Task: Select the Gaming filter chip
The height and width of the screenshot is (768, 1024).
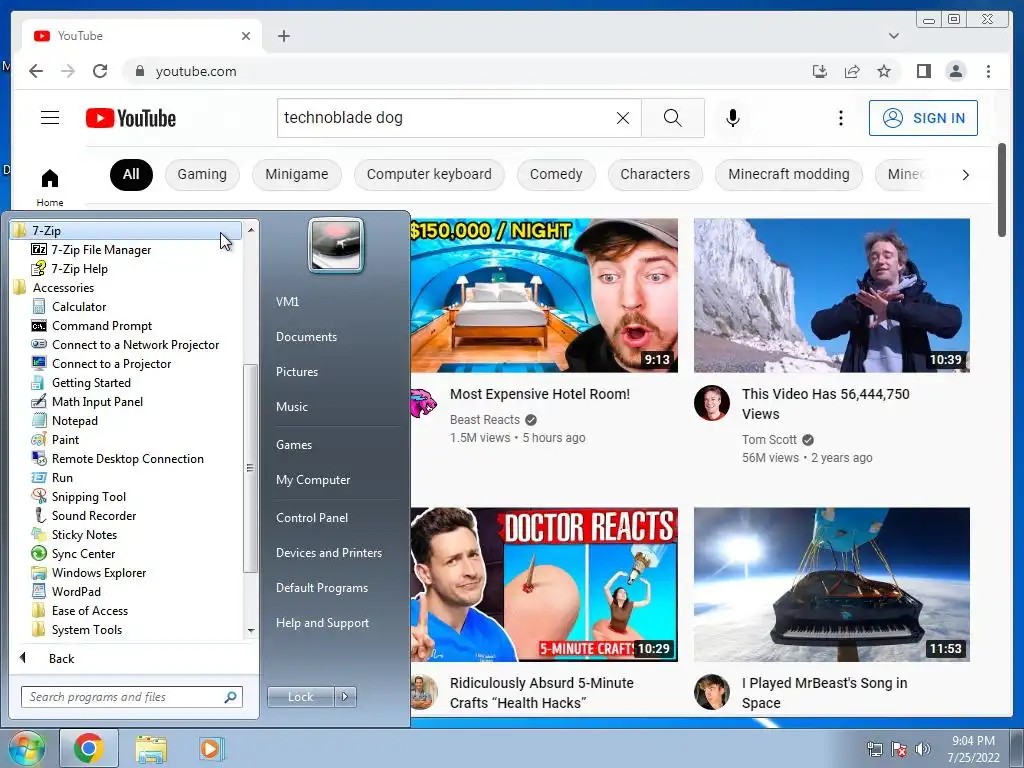Action: (202, 174)
